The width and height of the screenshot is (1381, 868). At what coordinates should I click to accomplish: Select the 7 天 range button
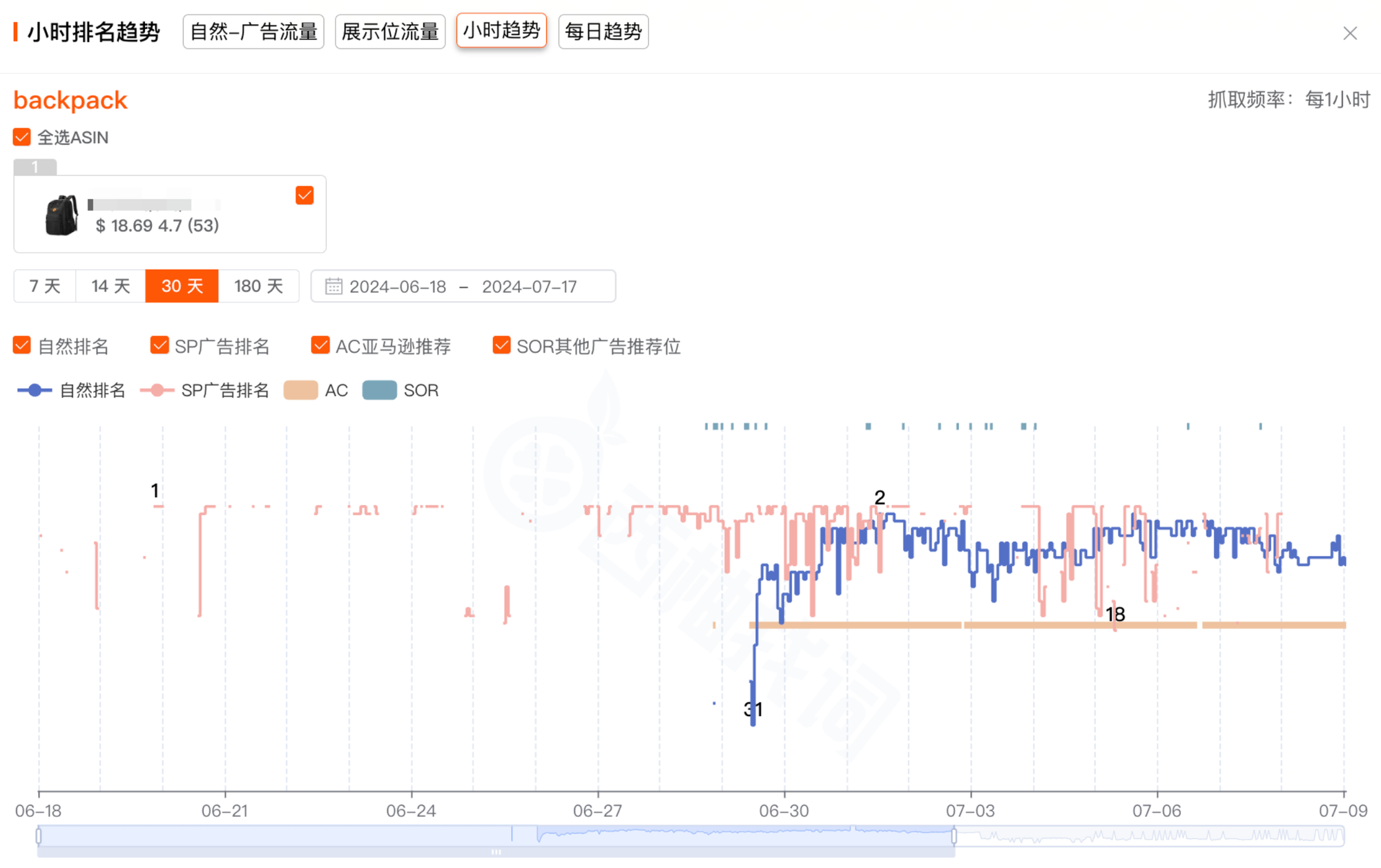[x=45, y=287]
